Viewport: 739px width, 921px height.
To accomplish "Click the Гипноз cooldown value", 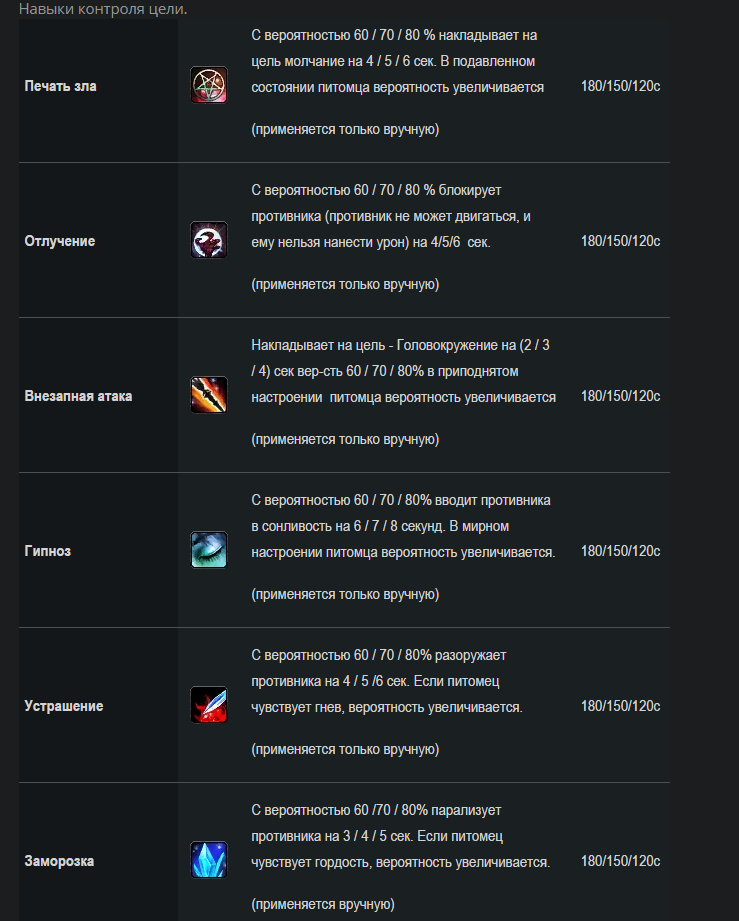I will (x=620, y=551).
